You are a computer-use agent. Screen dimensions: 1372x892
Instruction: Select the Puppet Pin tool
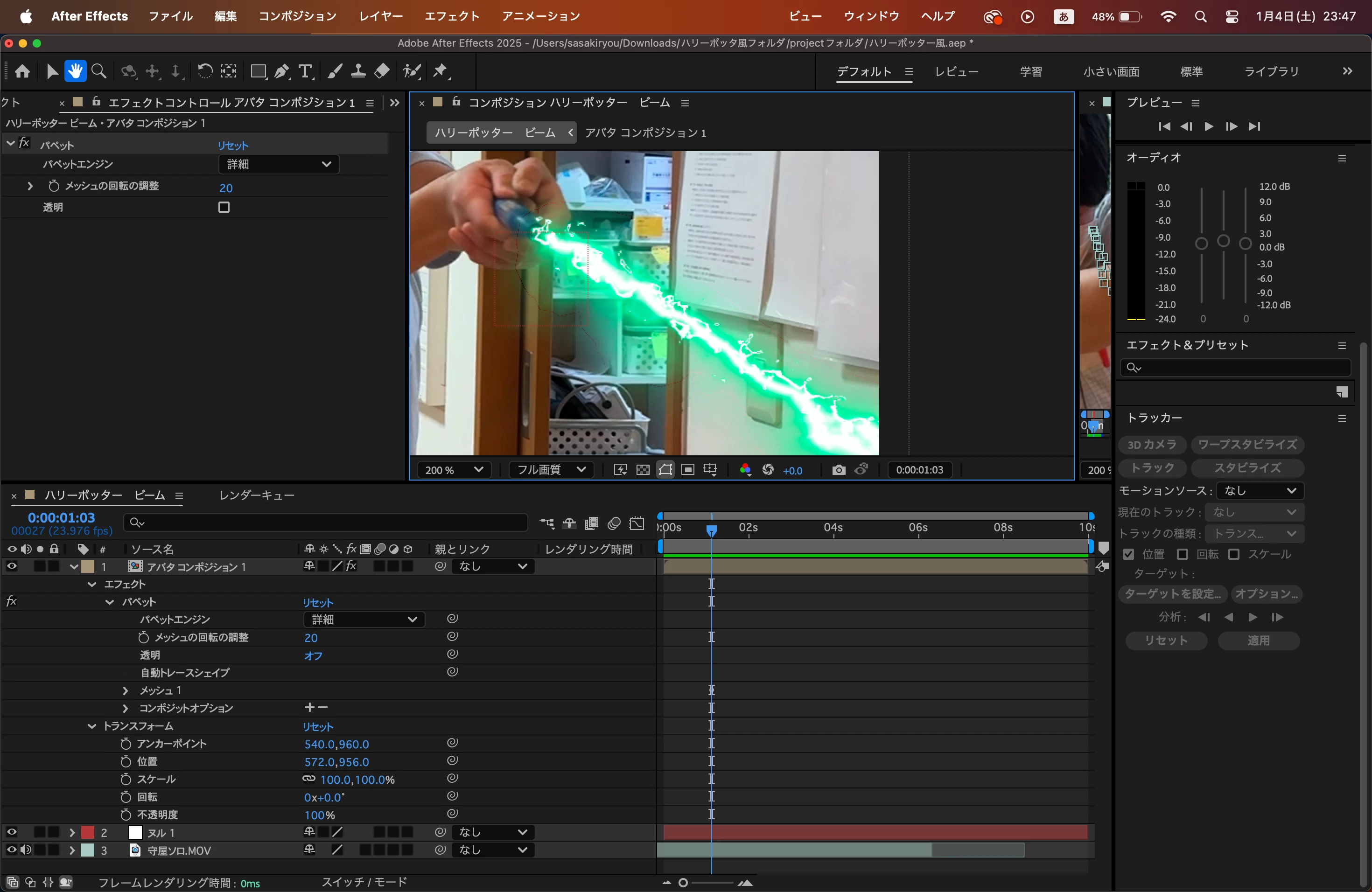(441, 71)
